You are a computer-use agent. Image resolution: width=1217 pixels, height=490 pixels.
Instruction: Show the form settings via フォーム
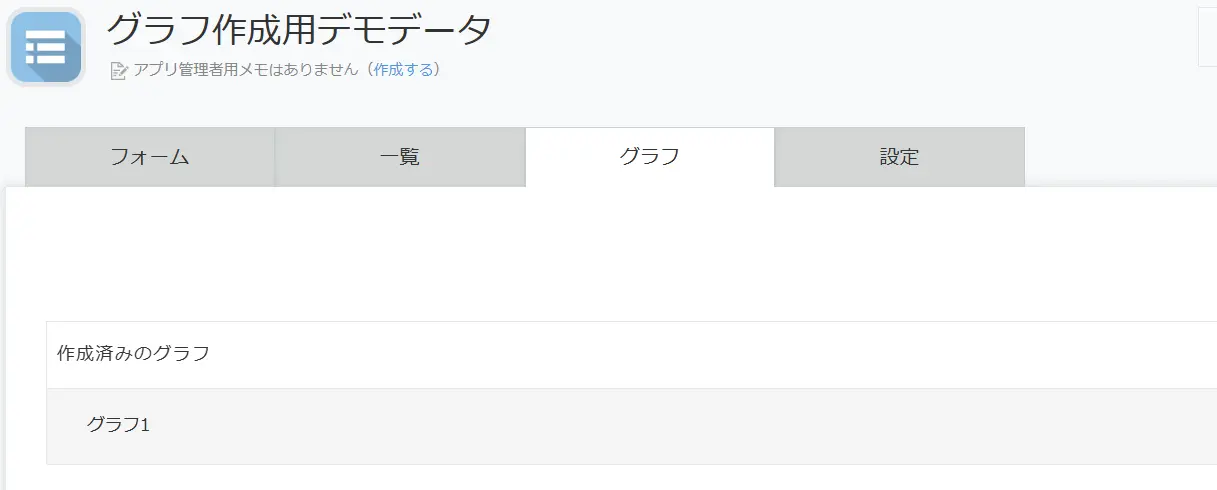coord(150,157)
